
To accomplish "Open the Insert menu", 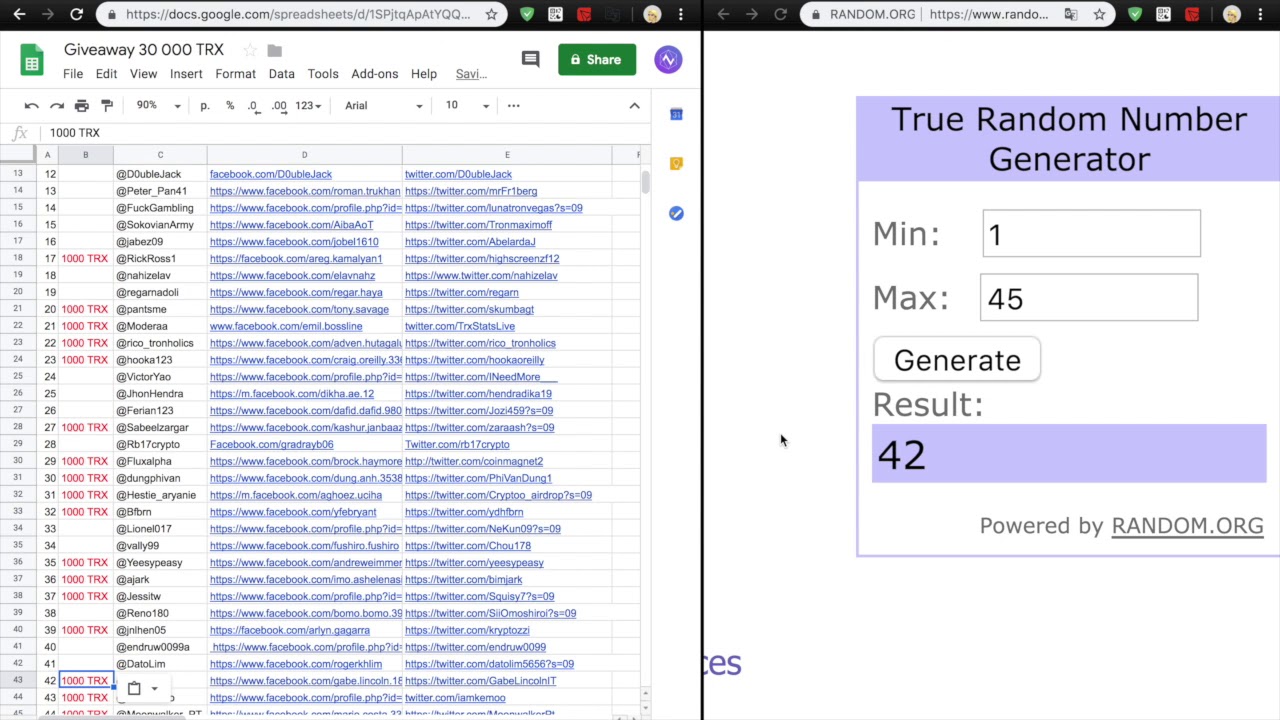I will (186, 74).
